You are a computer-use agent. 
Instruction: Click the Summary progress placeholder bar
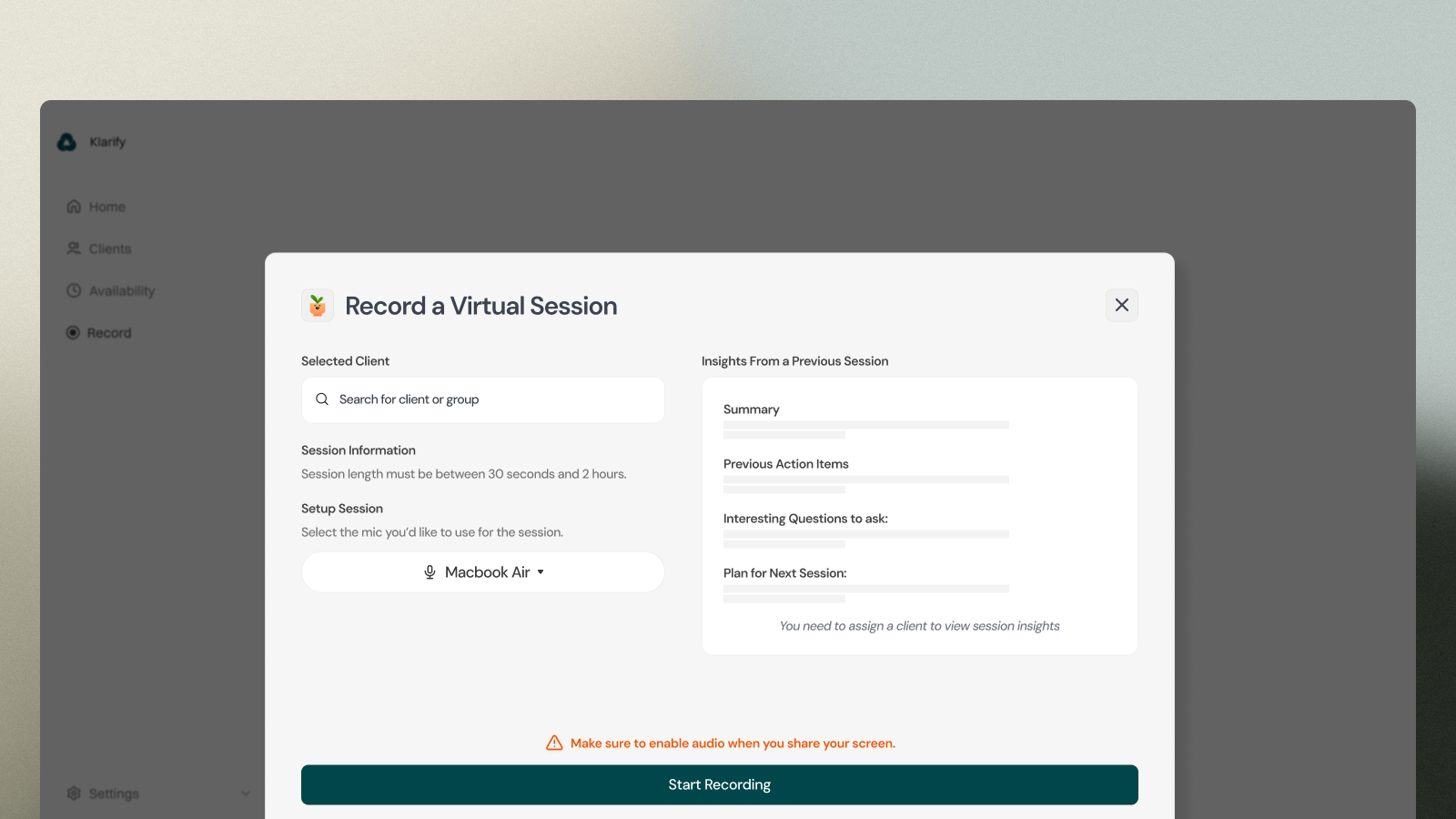click(x=864, y=424)
